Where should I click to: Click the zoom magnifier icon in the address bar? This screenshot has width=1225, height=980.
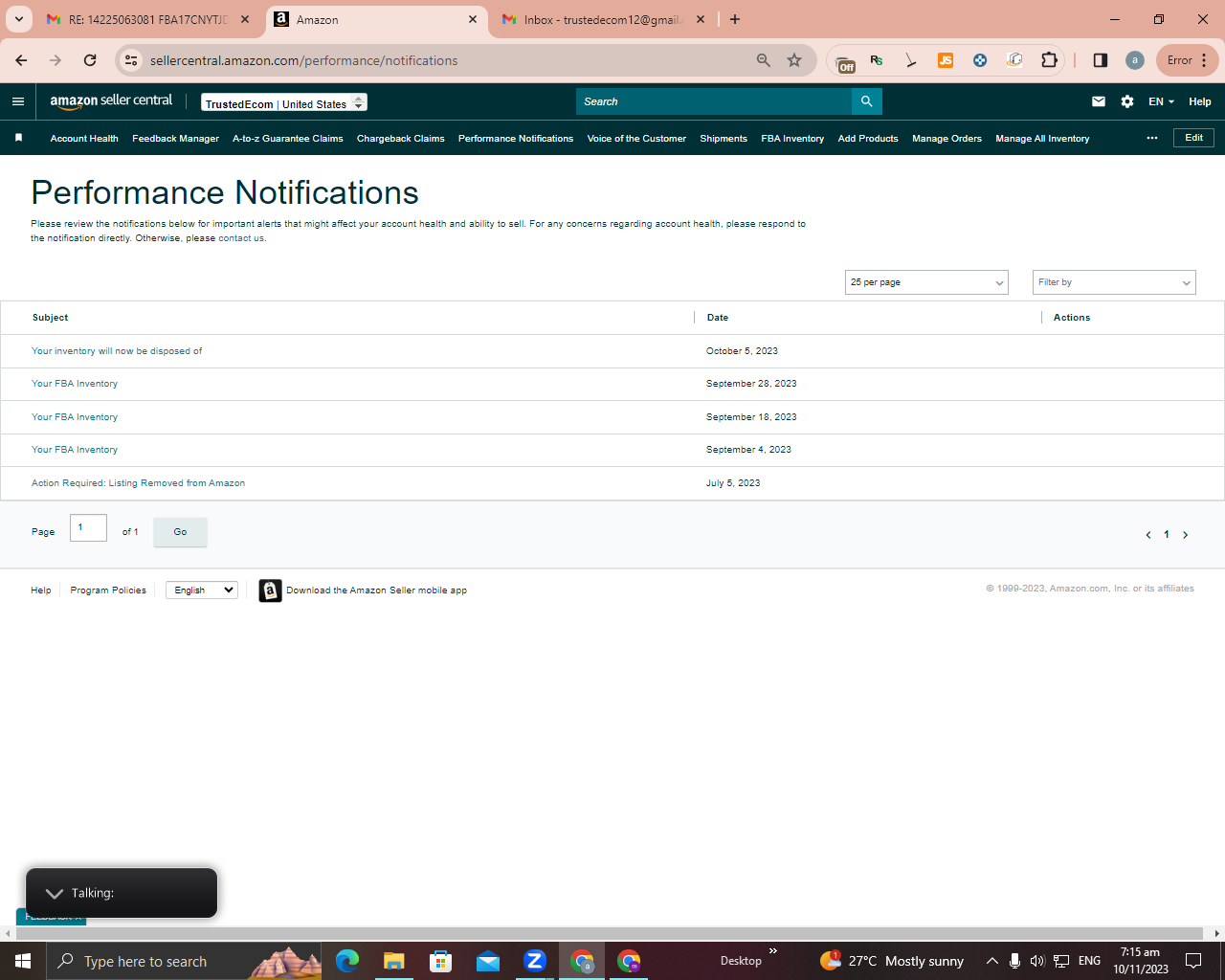pyautogui.click(x=764, y=60)
